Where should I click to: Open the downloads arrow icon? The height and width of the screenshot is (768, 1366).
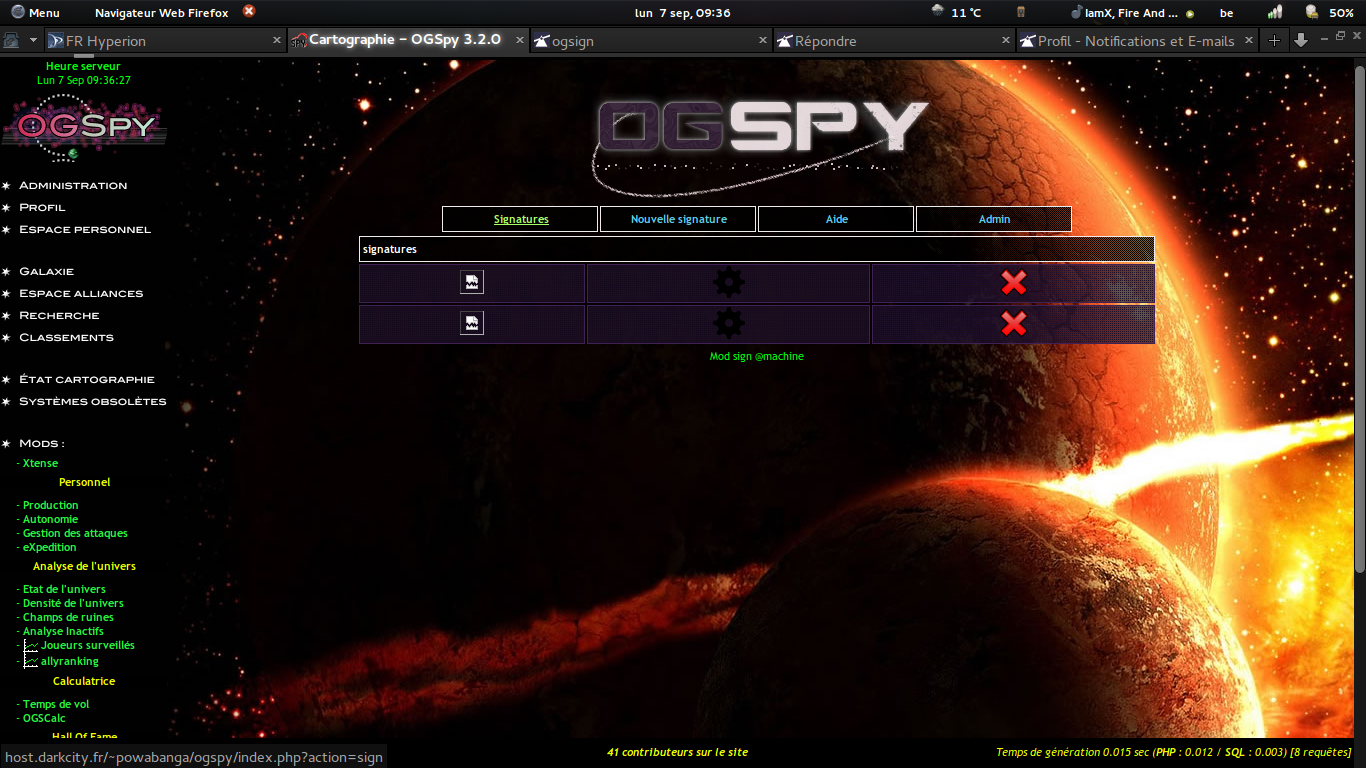[x=1300, y=41]
